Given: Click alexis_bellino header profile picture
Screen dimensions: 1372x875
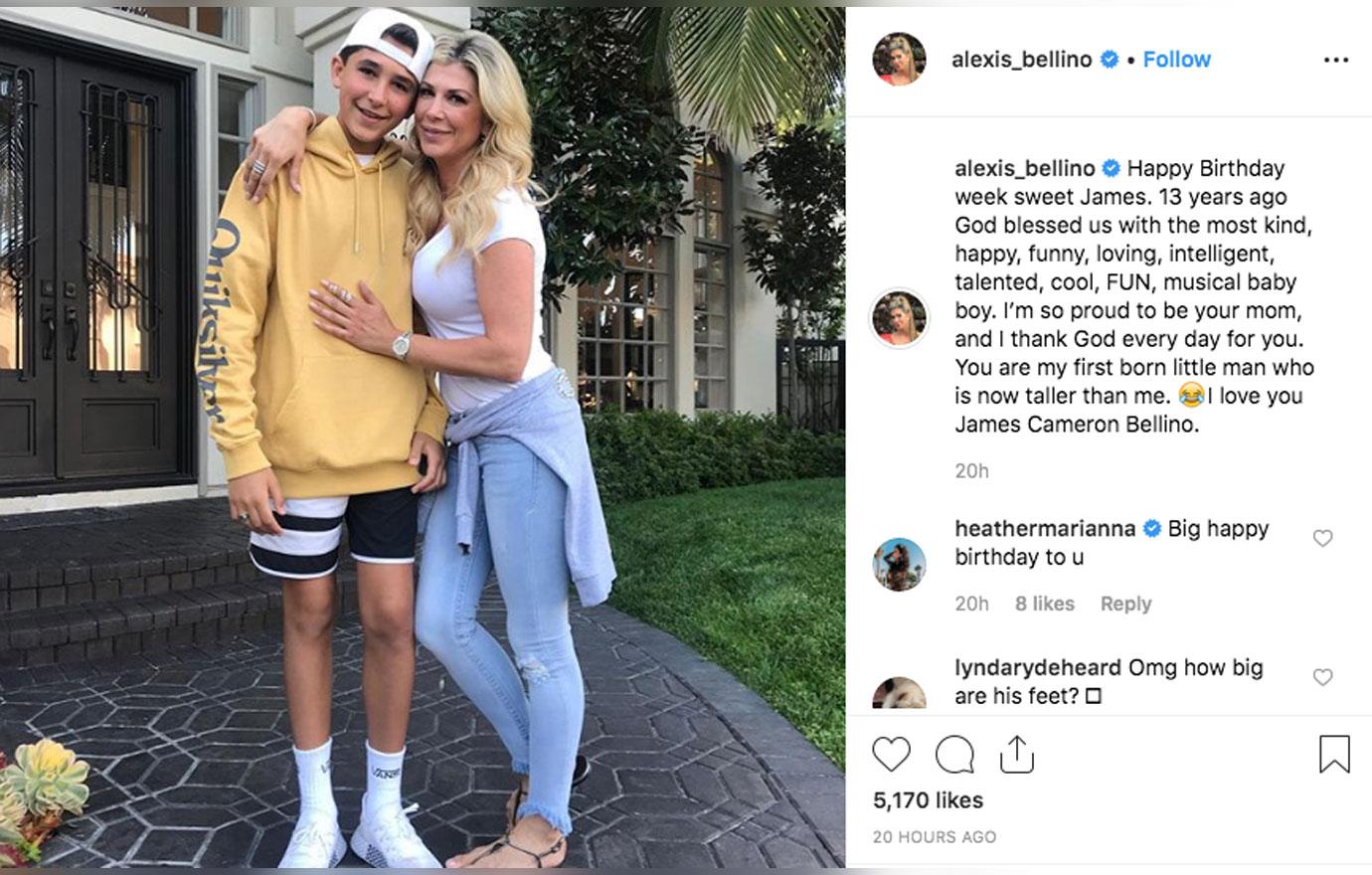Looking at the screenshot, I should [x=899, y=60].
